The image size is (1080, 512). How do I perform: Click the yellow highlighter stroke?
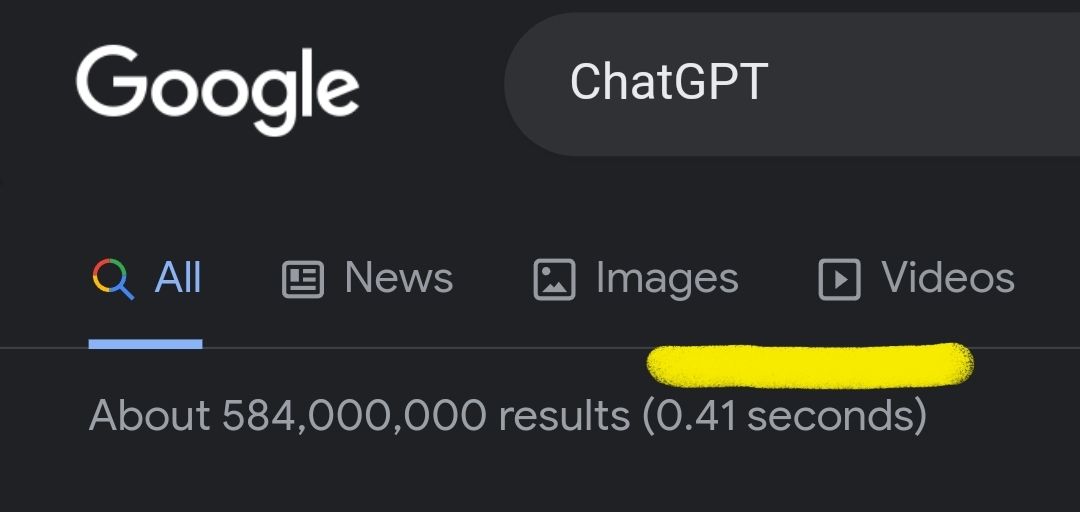(x=810, y=364)
